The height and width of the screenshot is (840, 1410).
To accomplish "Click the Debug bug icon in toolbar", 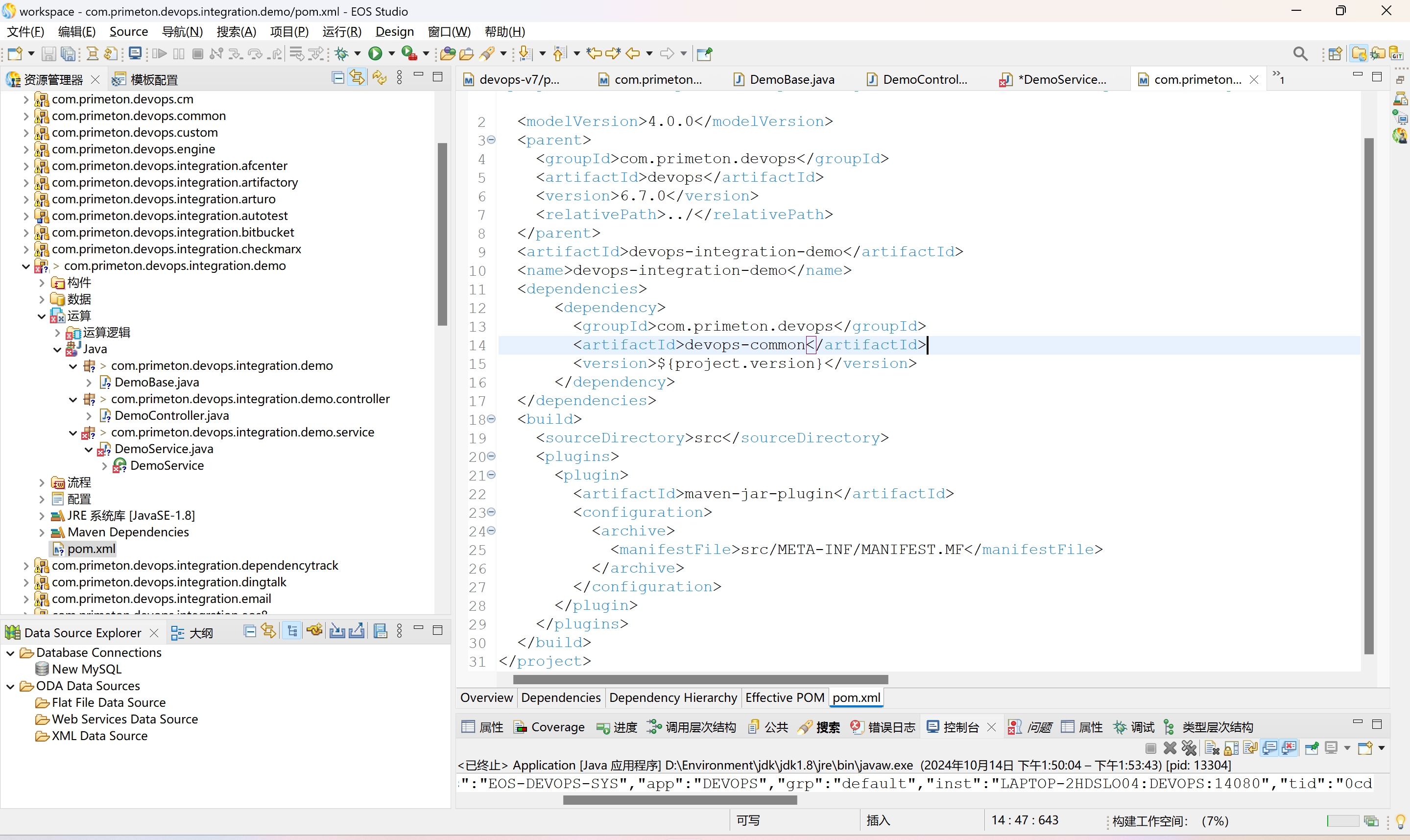I will [x=342, y=54].
